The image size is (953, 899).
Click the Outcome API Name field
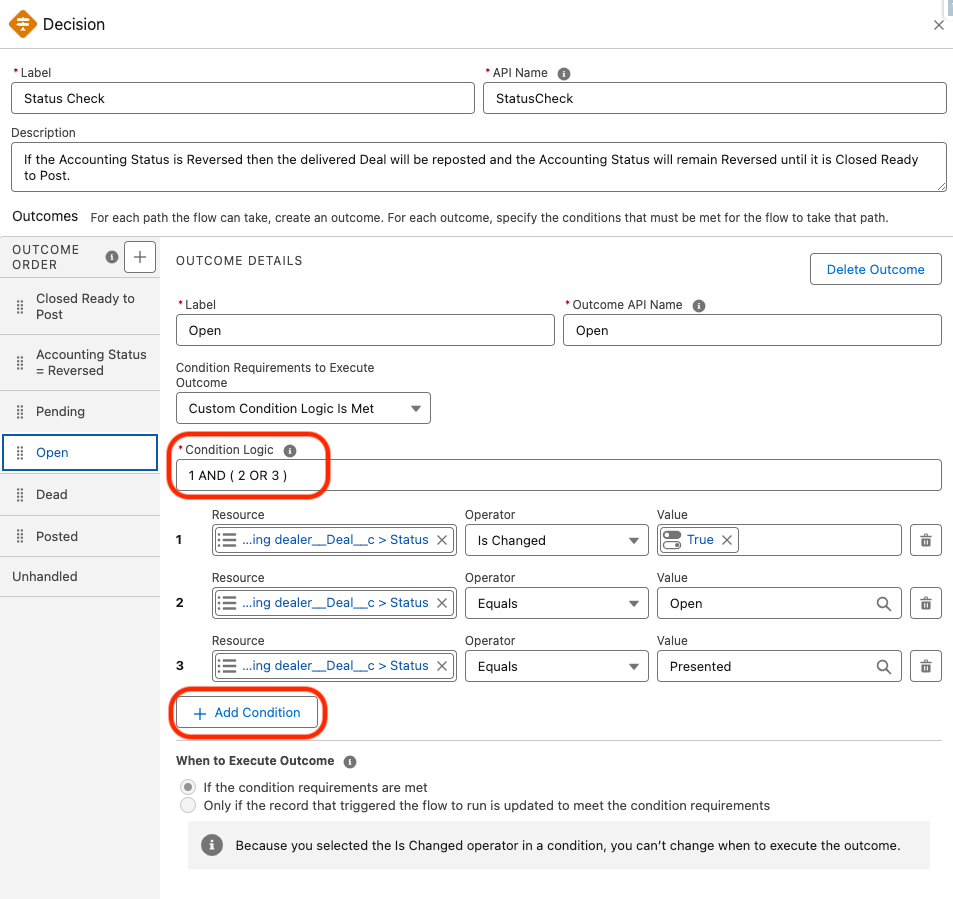point(752,331)
